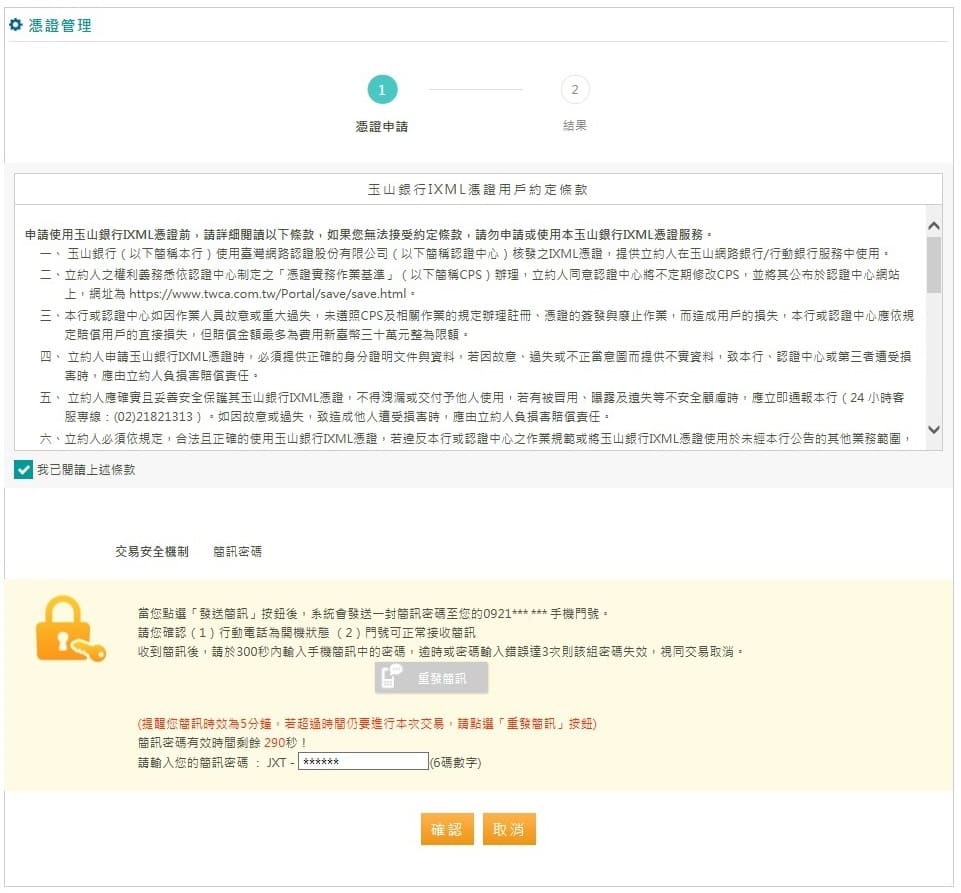Click the gear icon beside 憑證管理
The width and height of the screenshot is (961, 893).
click(15, 25)
